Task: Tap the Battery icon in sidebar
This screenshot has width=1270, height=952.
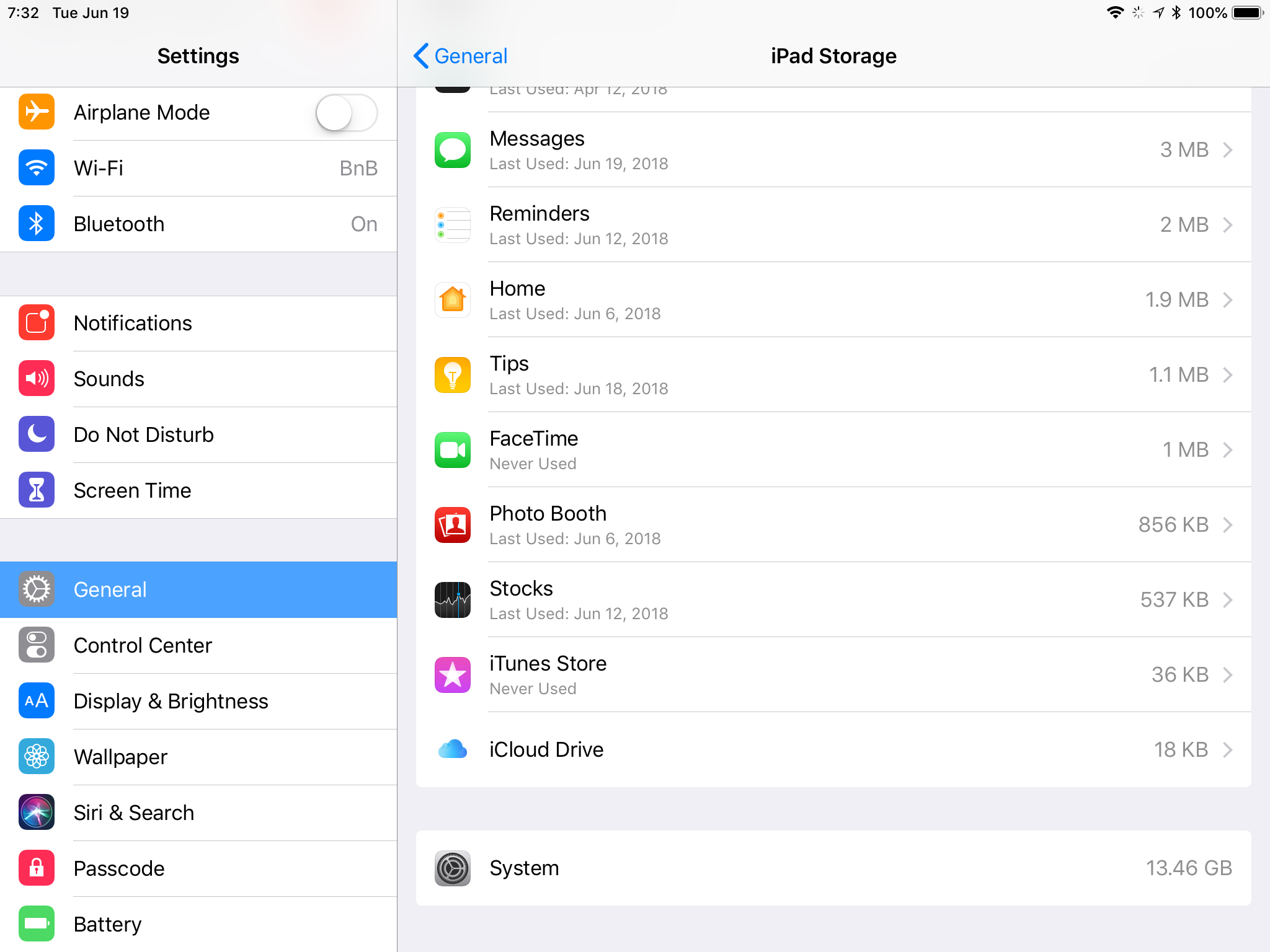Action: tap(37, 924)
